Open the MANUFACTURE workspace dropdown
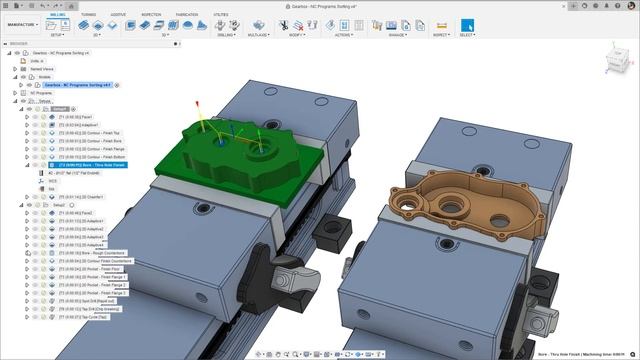This screenshot has height=360, width=640. [22, 25]
